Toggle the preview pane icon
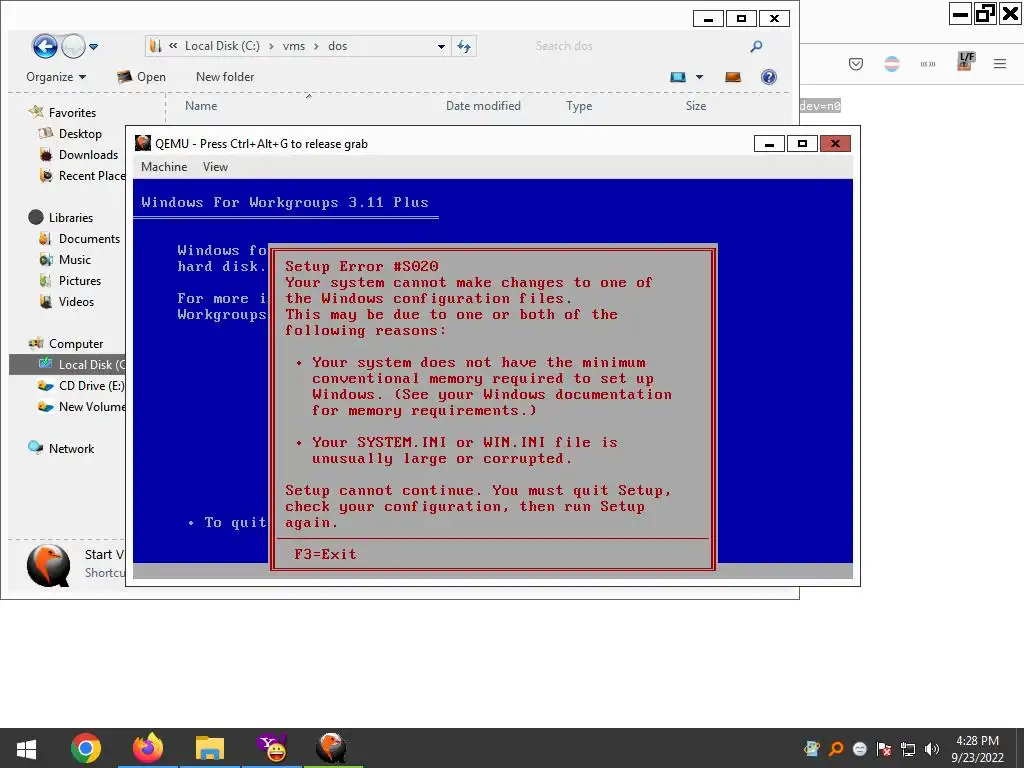The image size is (1024, 768). 733,77
